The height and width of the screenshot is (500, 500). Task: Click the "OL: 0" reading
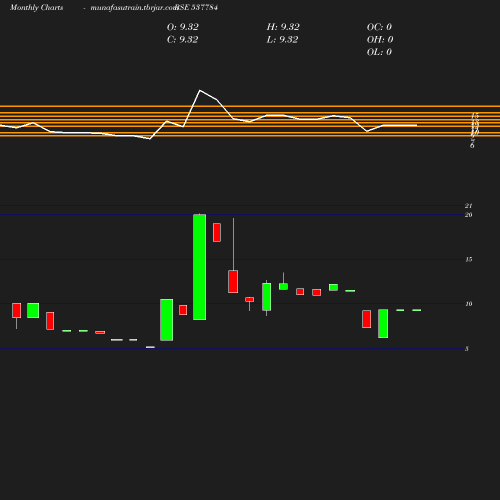[x=379, y=52]
